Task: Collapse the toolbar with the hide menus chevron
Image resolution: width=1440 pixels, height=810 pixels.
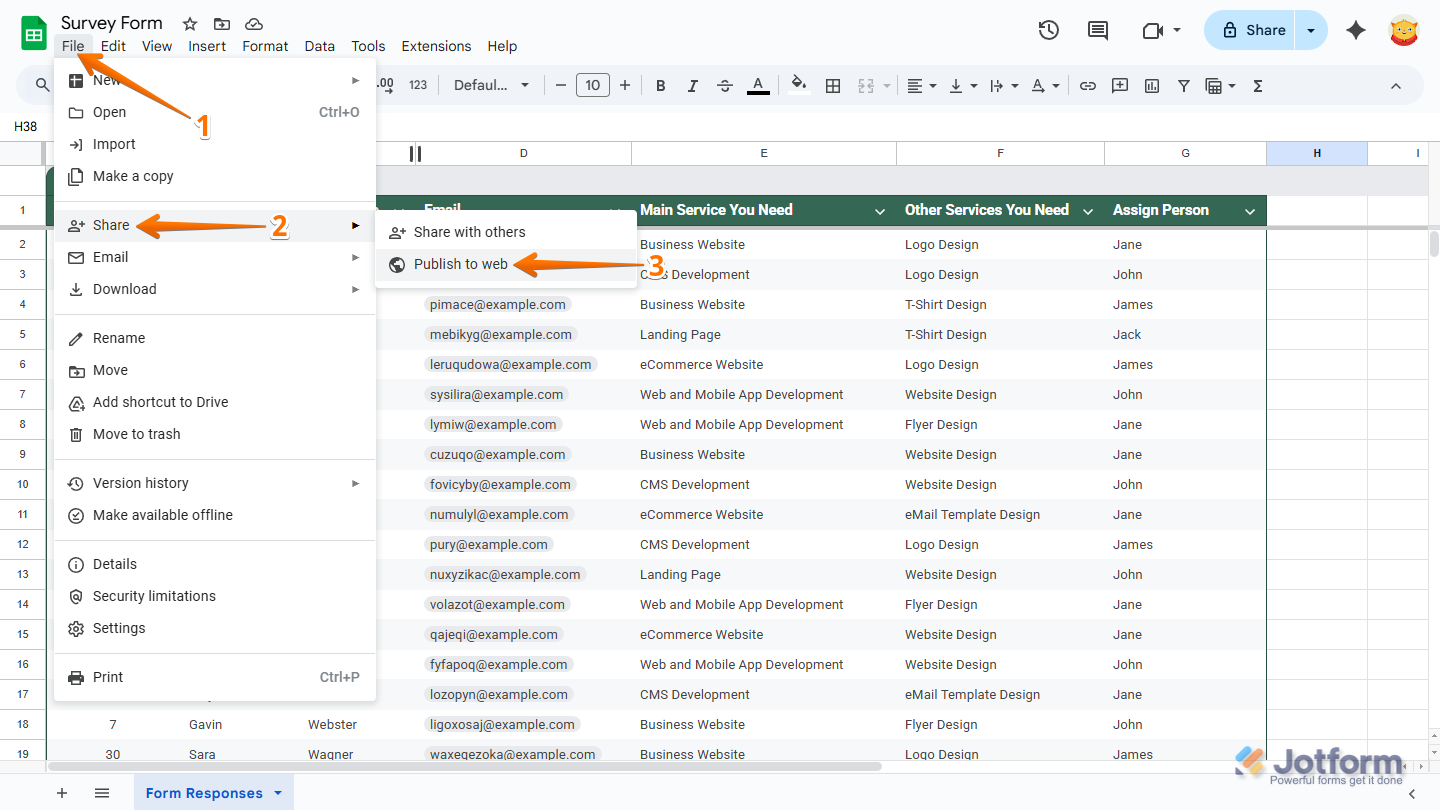Action: tap(1396, 85)
